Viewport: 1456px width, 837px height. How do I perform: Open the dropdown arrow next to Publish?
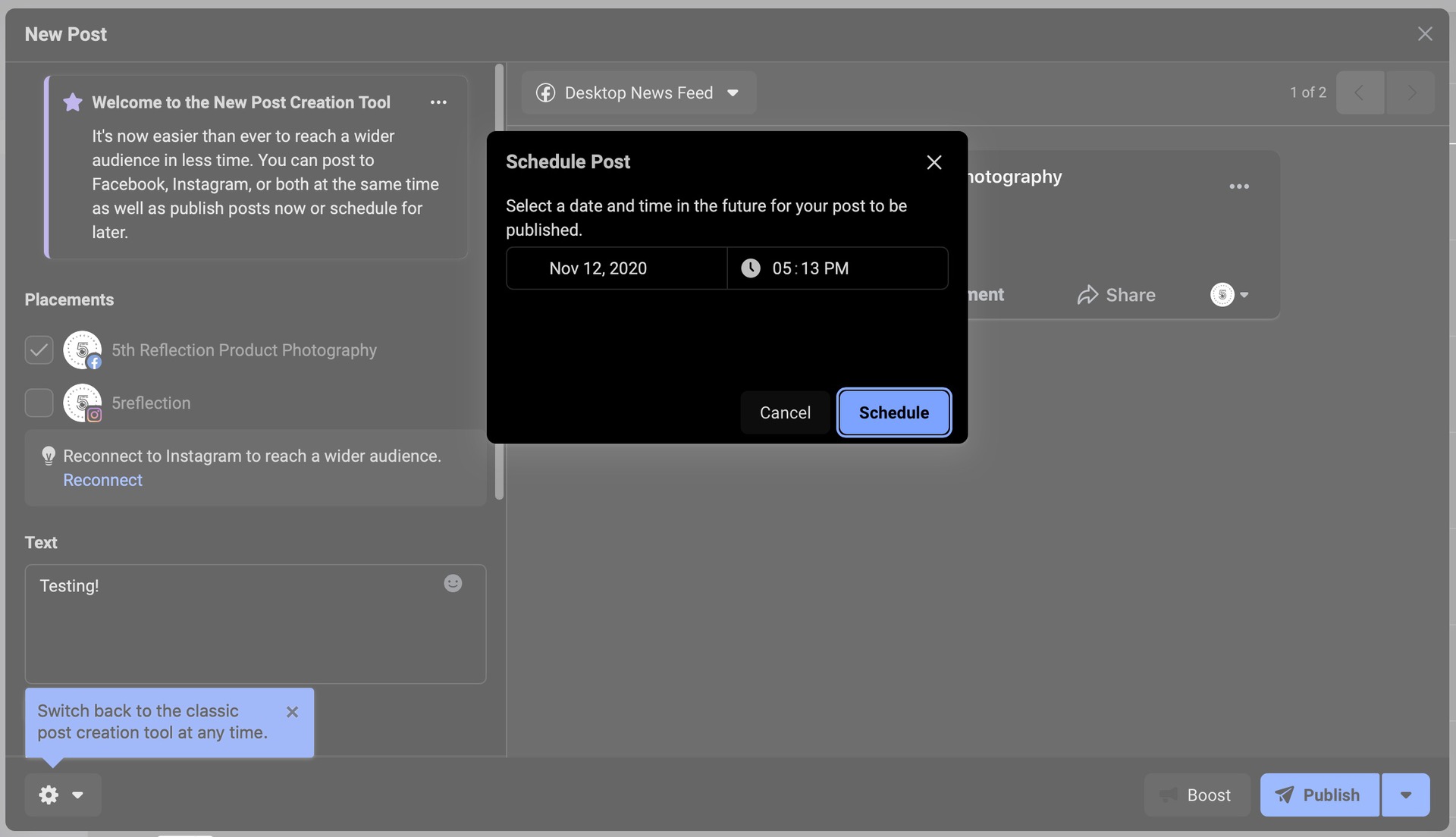(1405, 795)
